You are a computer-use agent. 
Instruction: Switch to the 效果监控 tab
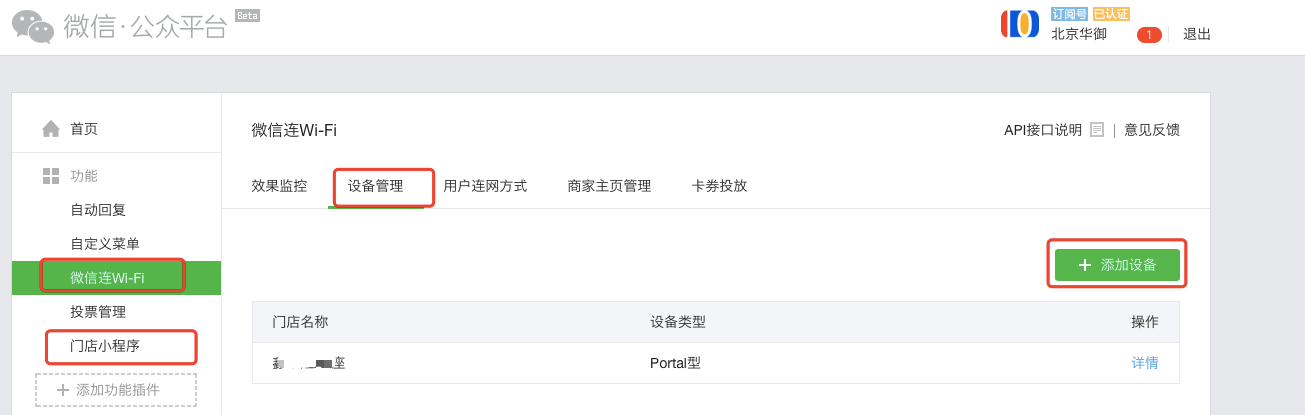[279, 186]
